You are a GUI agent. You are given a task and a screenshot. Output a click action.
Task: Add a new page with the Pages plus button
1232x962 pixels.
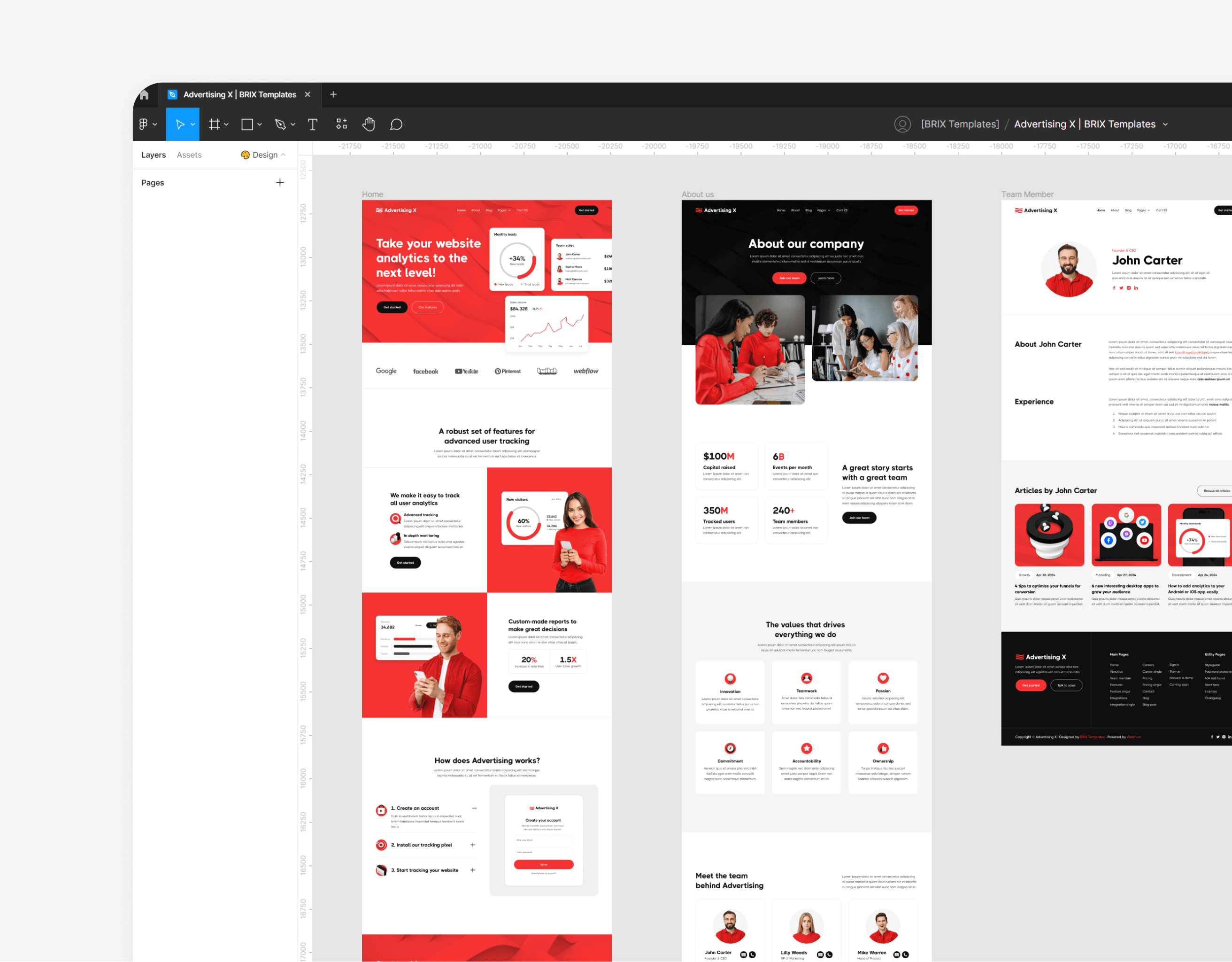coord(280,182)
